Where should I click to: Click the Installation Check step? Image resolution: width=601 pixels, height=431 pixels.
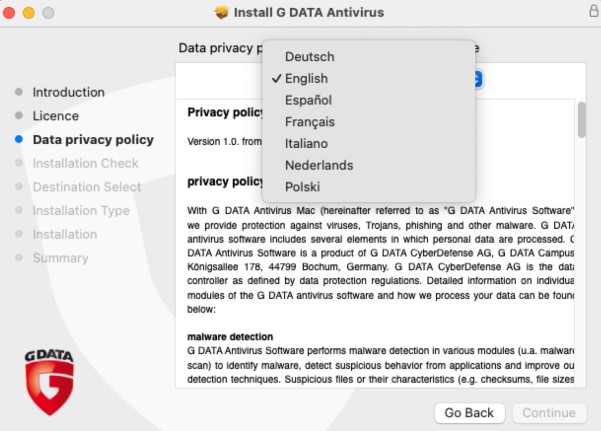tap(85, 163)
